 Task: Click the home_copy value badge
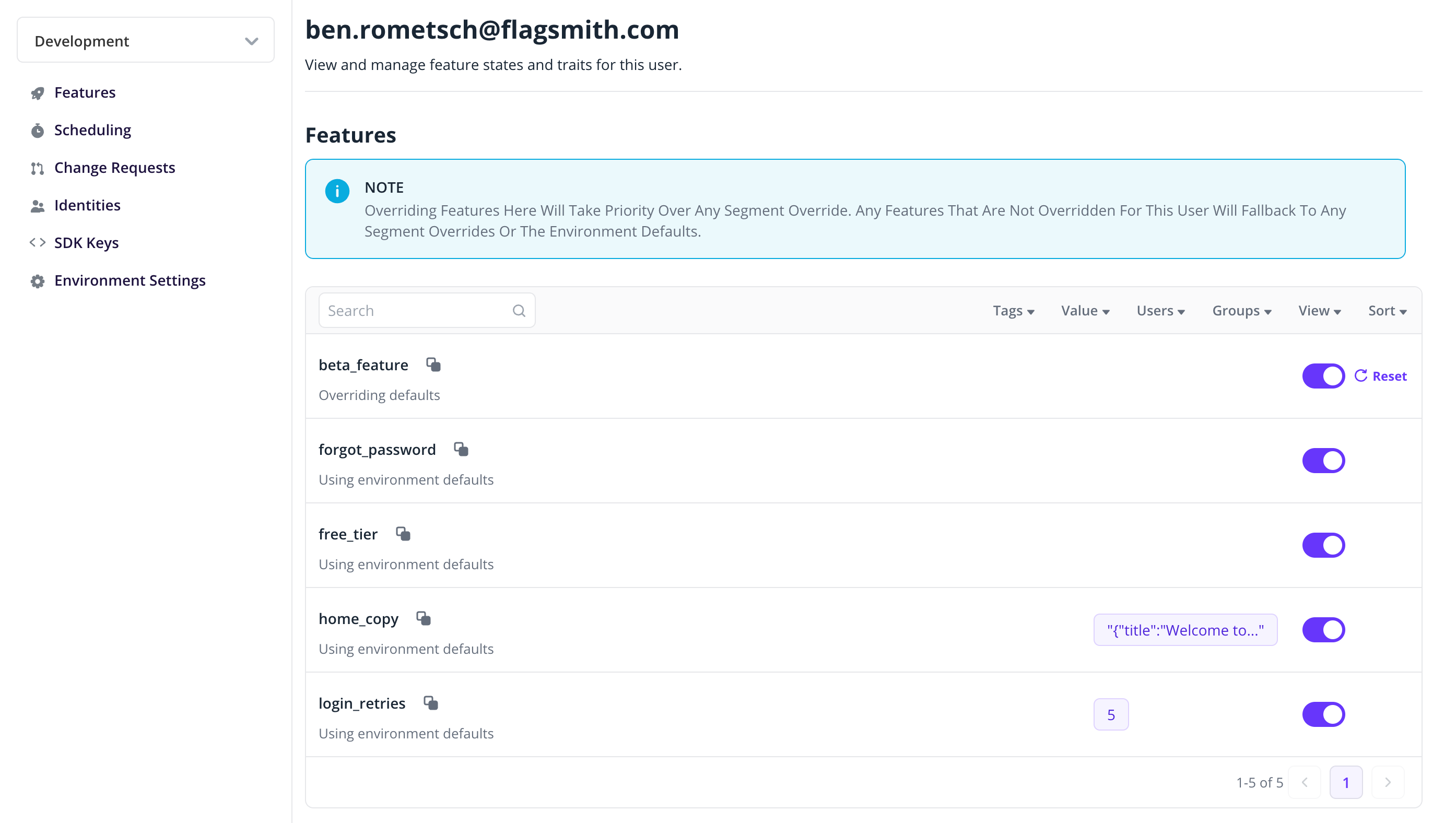pyautogui.click(x=1185, y=630)
